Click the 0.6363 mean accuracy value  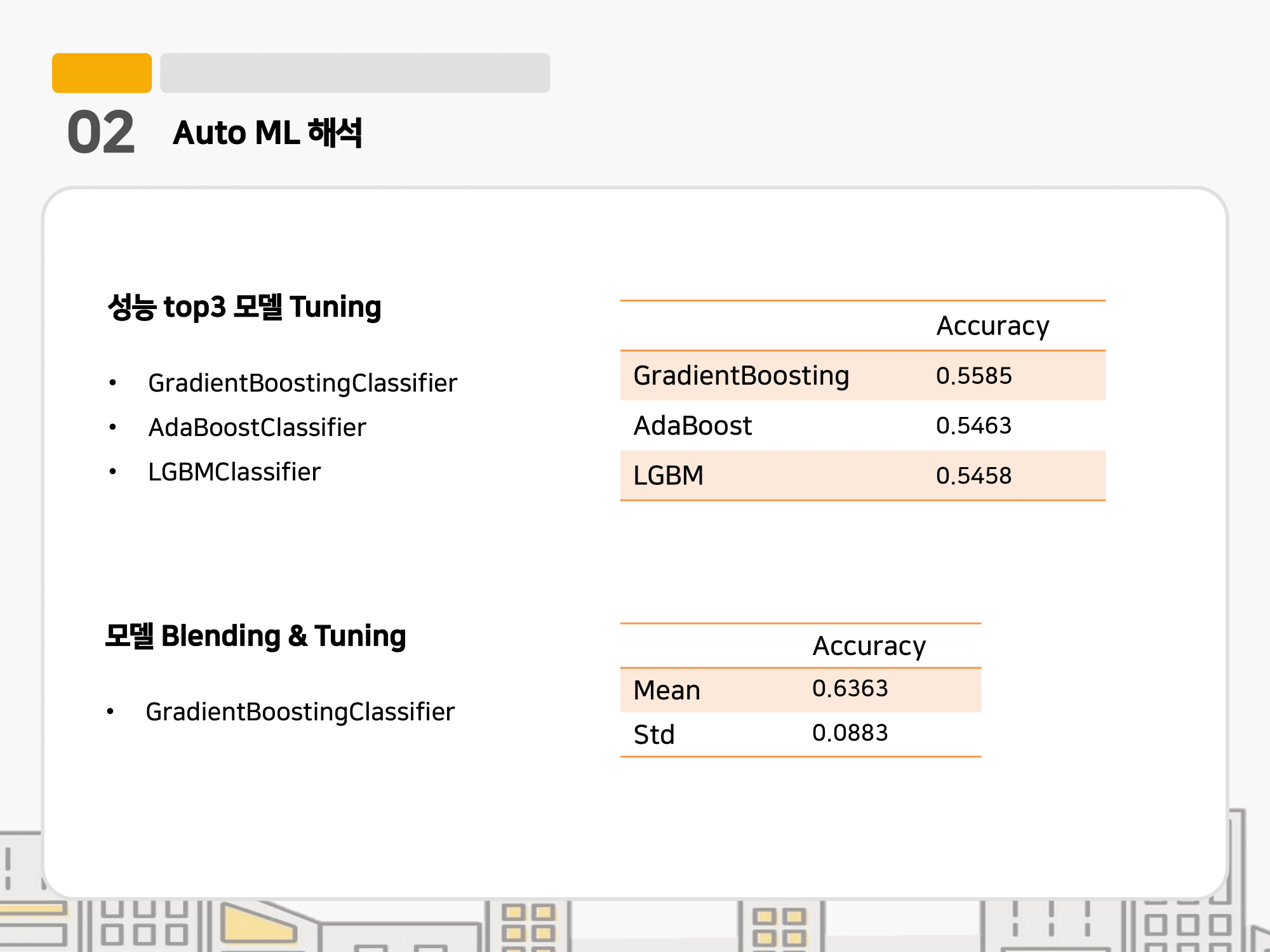pos(850,688)
